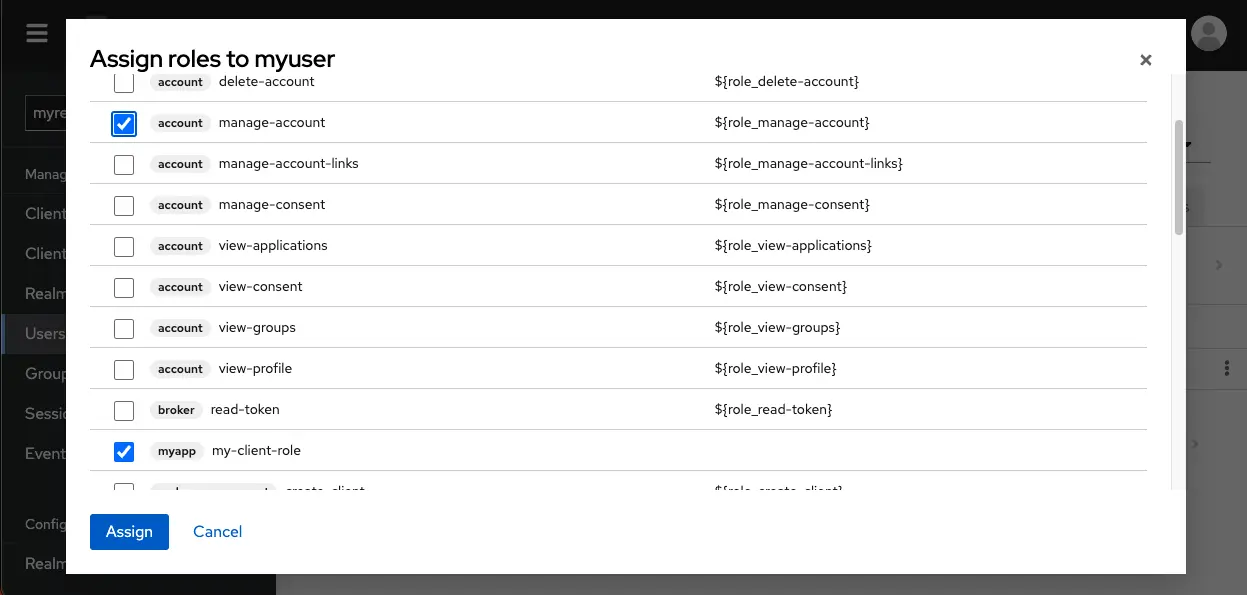Open the Sessions sidebar section
This screenshot has height=595, width=1247.
click(x=44, y=413)
